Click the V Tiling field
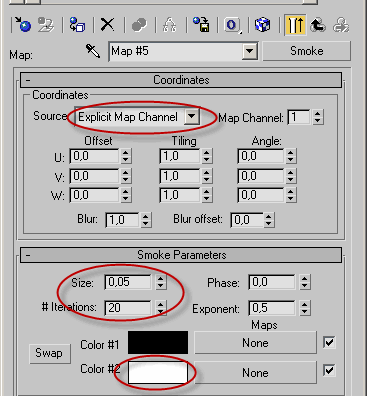The width and height of the screenshot is (367, 396). pyautogui.click(x=180, y=176)
